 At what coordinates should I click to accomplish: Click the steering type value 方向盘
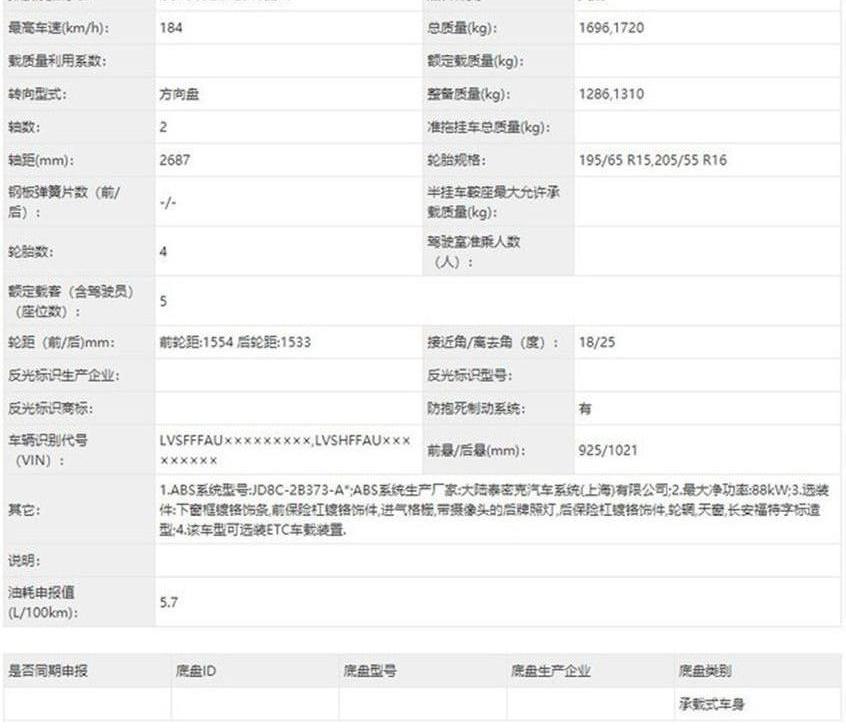180,94
